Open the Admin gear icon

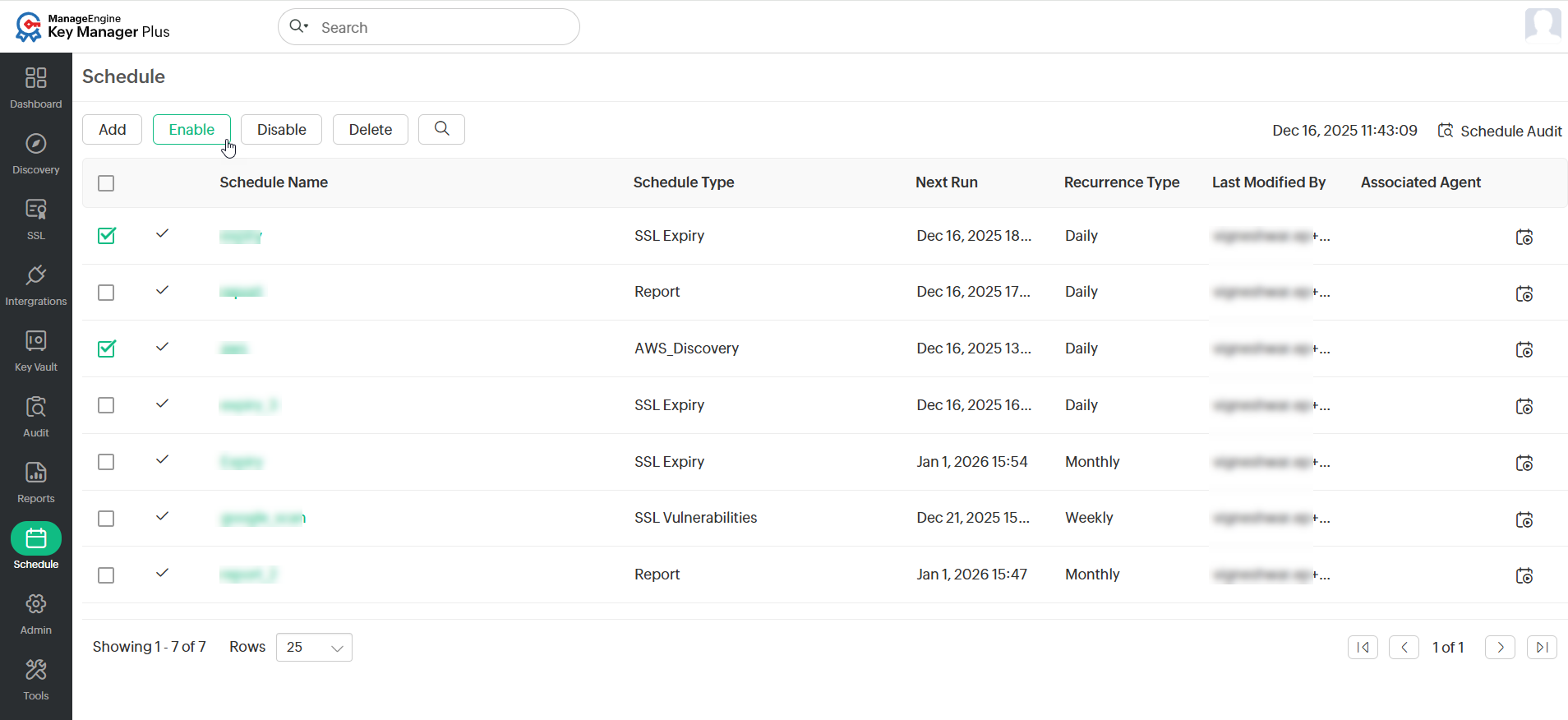35,604
